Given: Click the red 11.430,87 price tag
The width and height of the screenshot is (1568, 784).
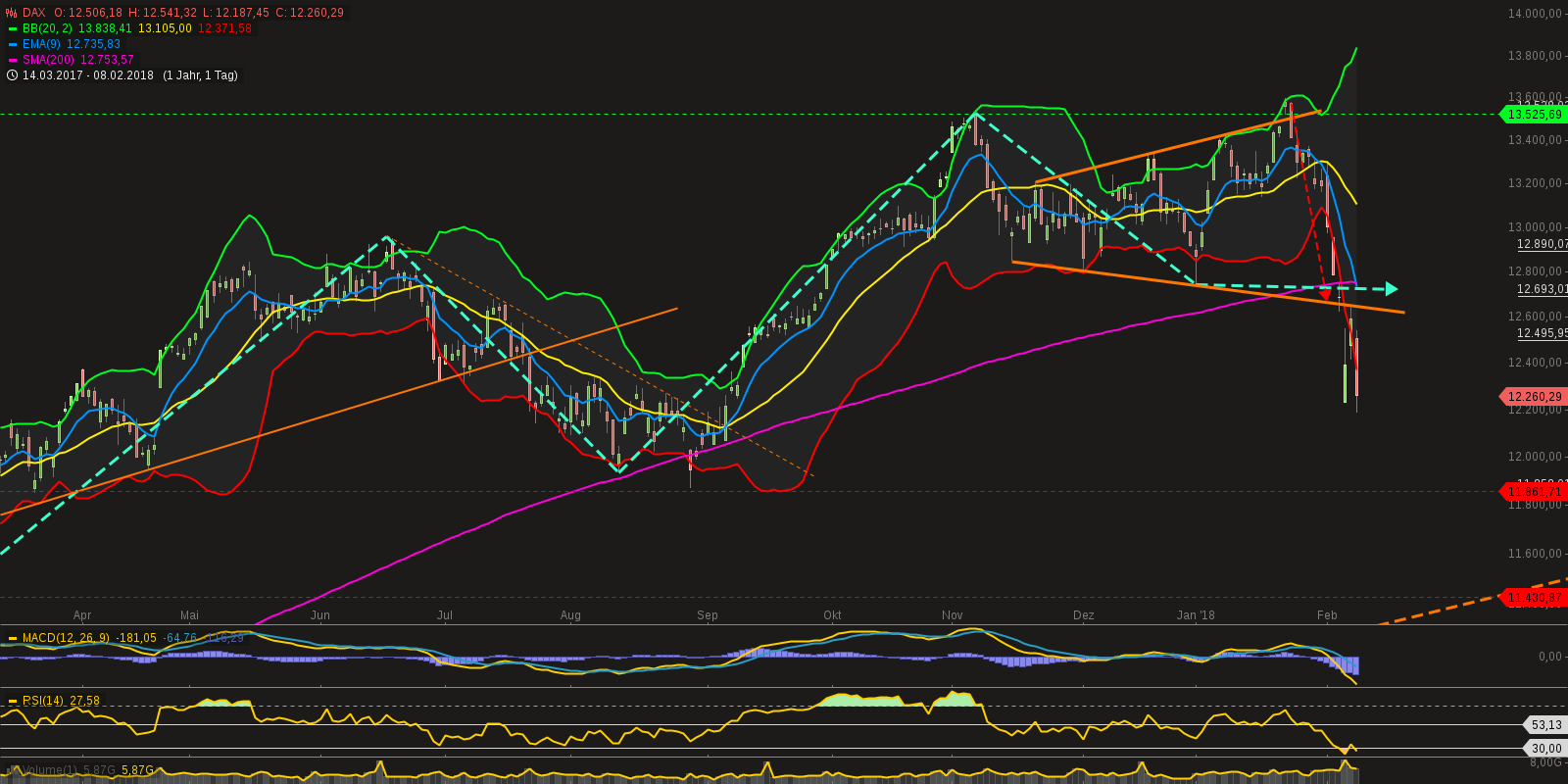Looking at the screenshot, I should point(1534,598).
